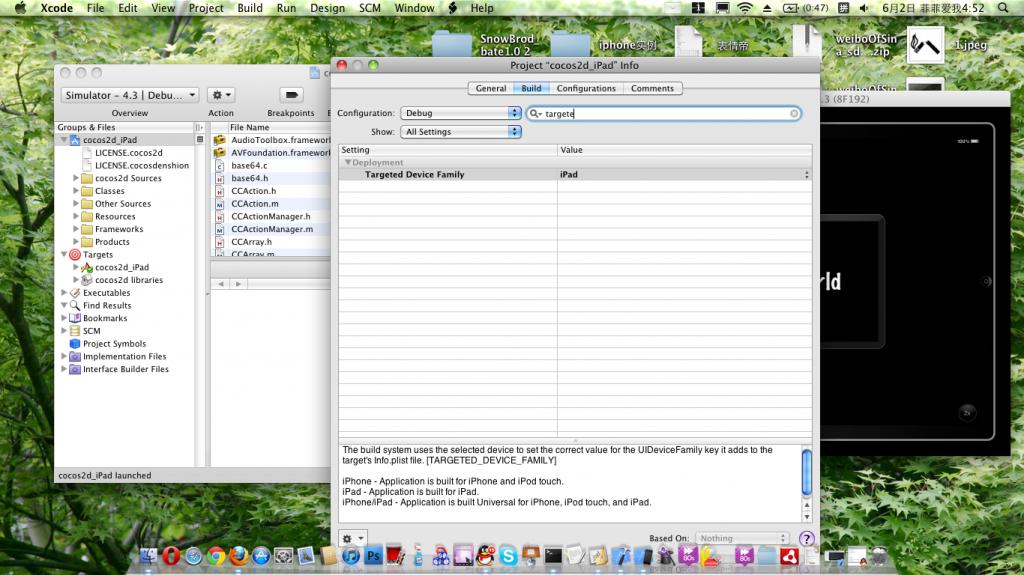The width and height of the screenshot is (1024, 575).
Task: Switch to the General tab
Action: point(491,88)
